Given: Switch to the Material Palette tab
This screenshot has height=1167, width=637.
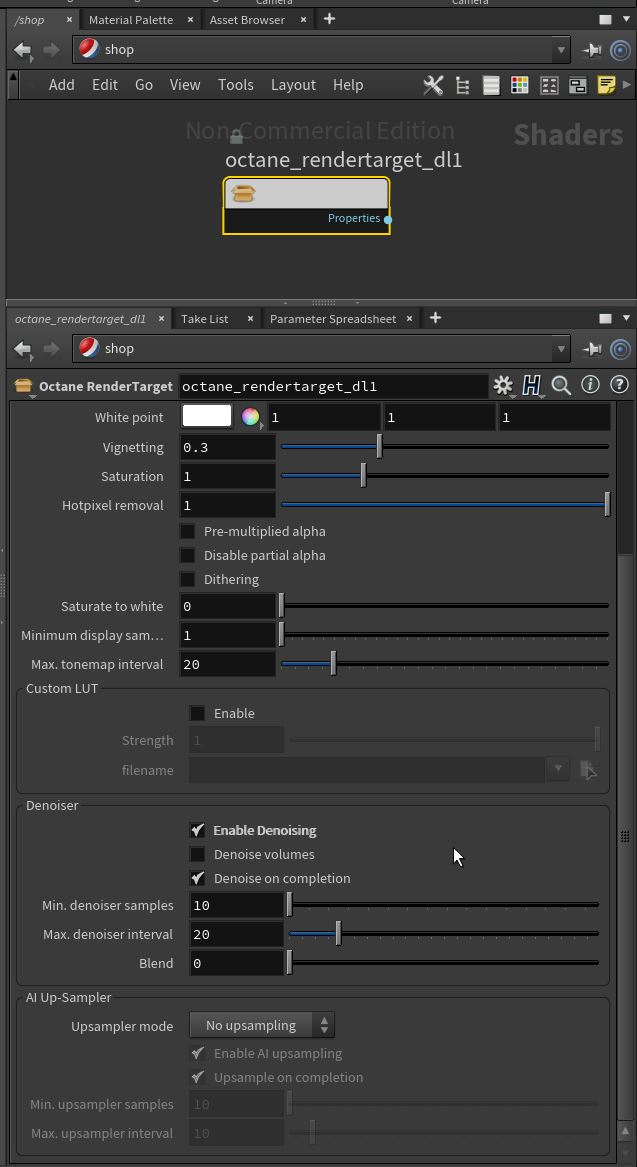Looking at the screenshot, I should [131, 20].
